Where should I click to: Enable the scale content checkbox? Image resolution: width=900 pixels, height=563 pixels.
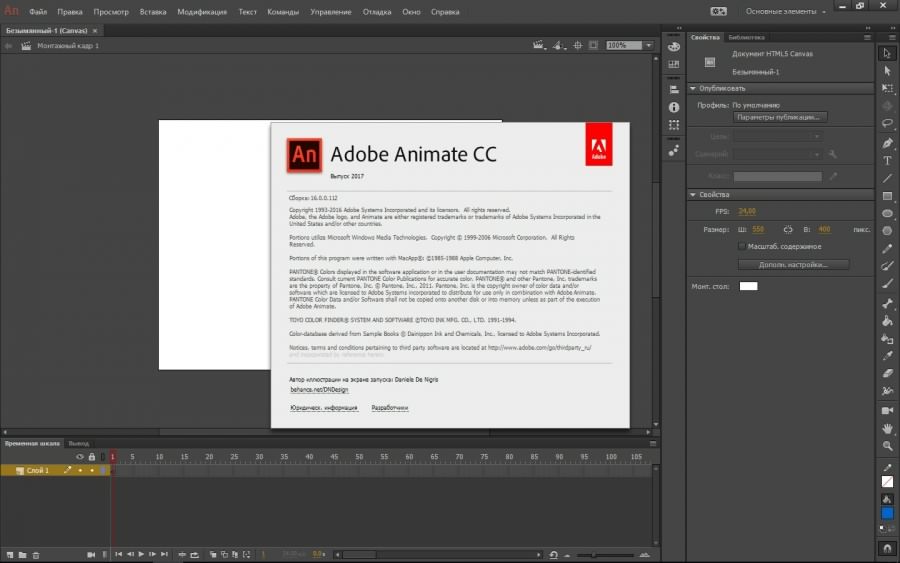click(741, 246)
